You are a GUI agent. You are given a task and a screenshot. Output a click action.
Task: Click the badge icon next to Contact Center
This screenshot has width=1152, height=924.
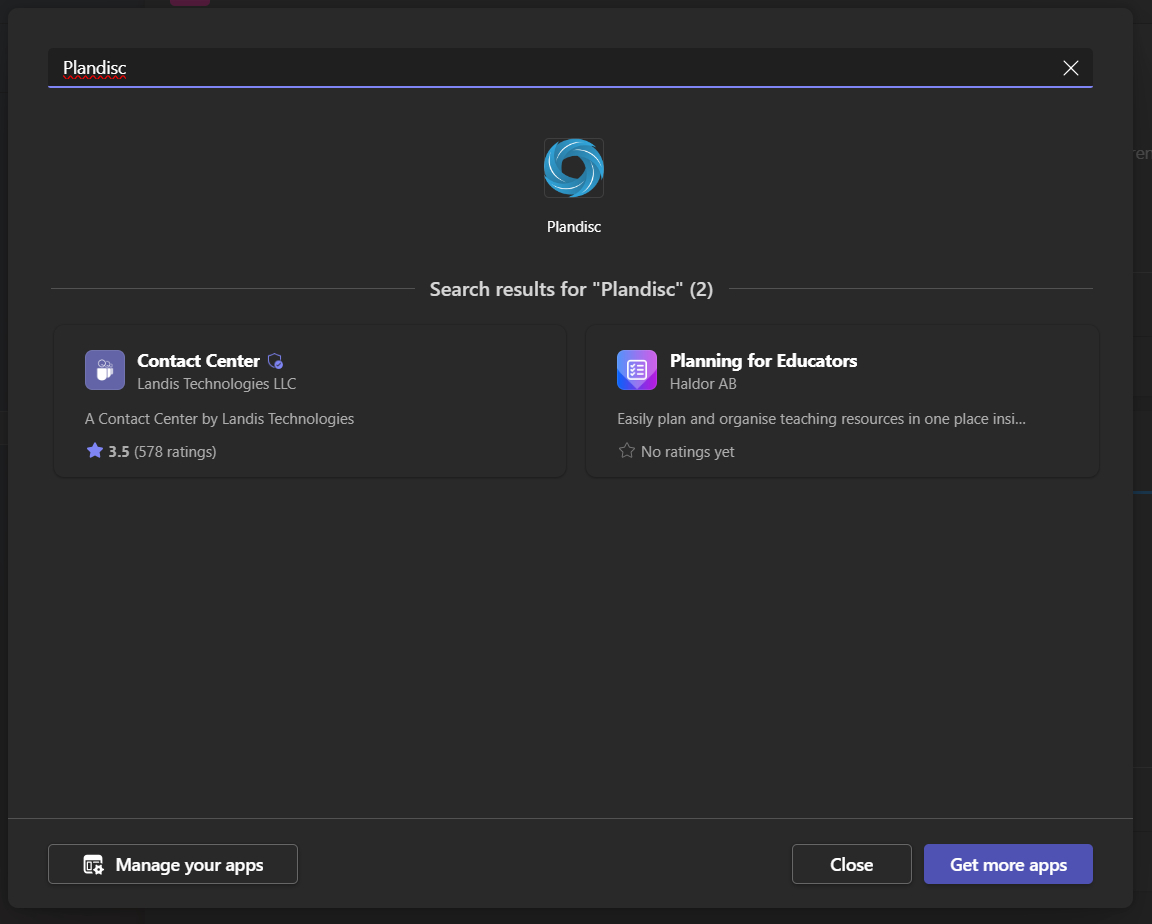pos(275,361)
